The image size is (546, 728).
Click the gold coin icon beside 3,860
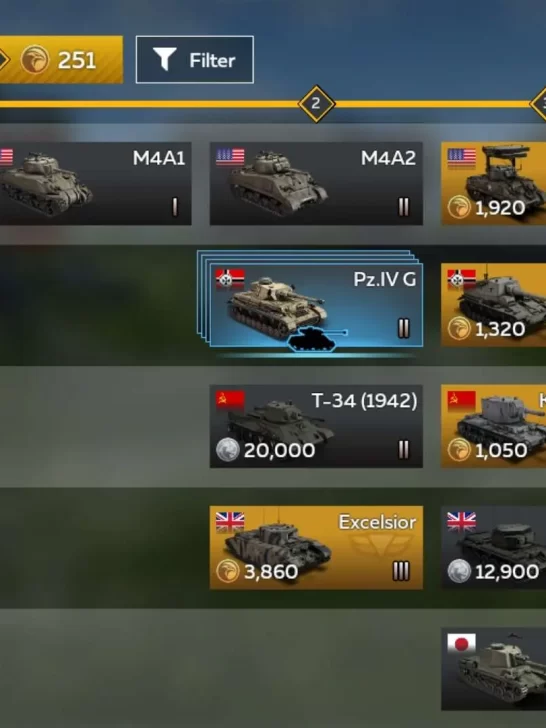(228, 572)
